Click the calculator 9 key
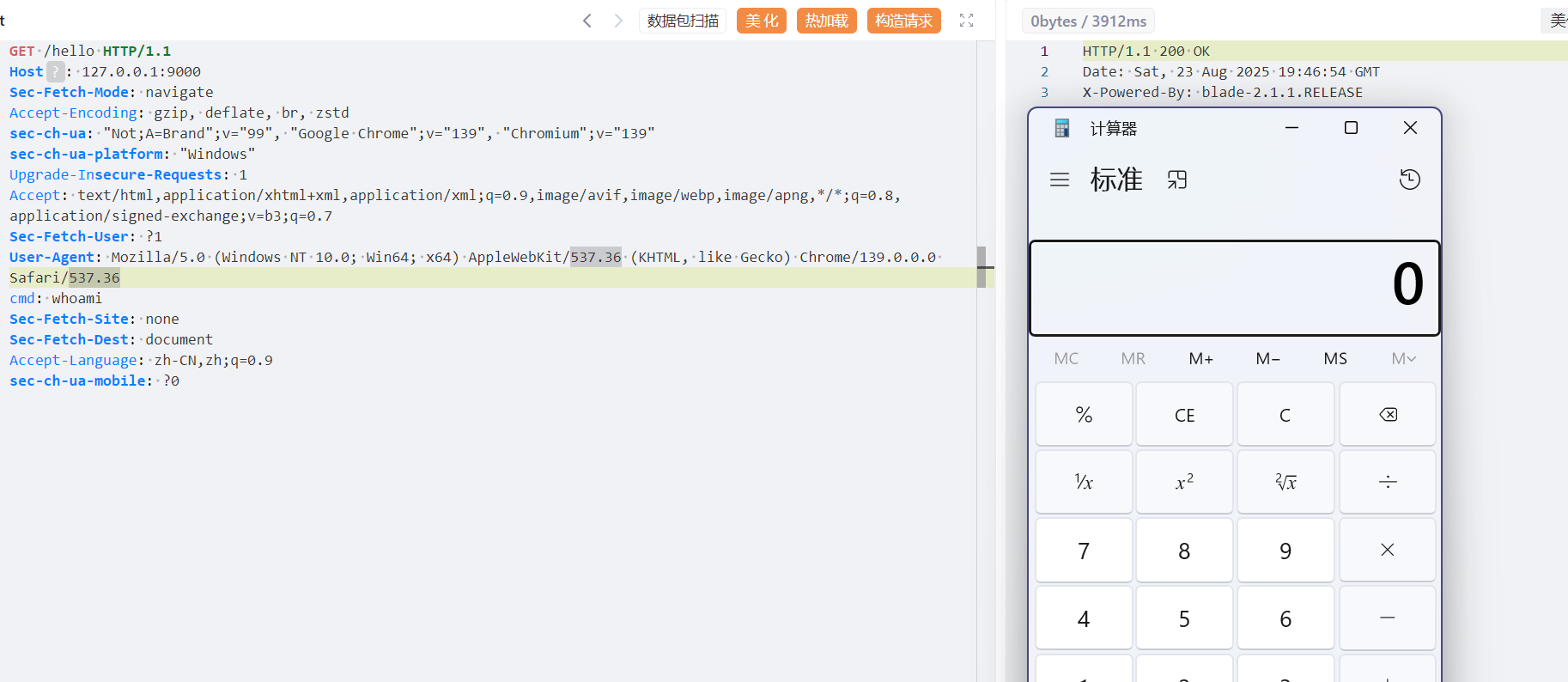Screen dimensions: 1568x682 coord(1285,551)
